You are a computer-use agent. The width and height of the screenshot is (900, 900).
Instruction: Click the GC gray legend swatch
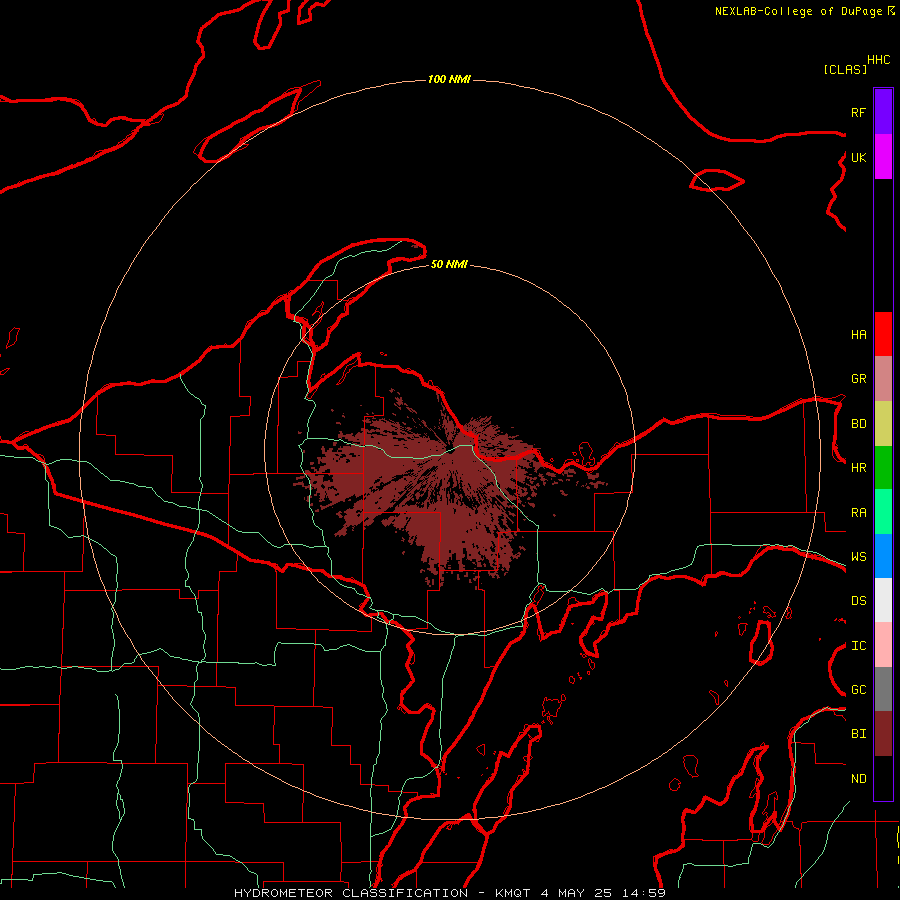pyautogui.click(x=883, y=689)
